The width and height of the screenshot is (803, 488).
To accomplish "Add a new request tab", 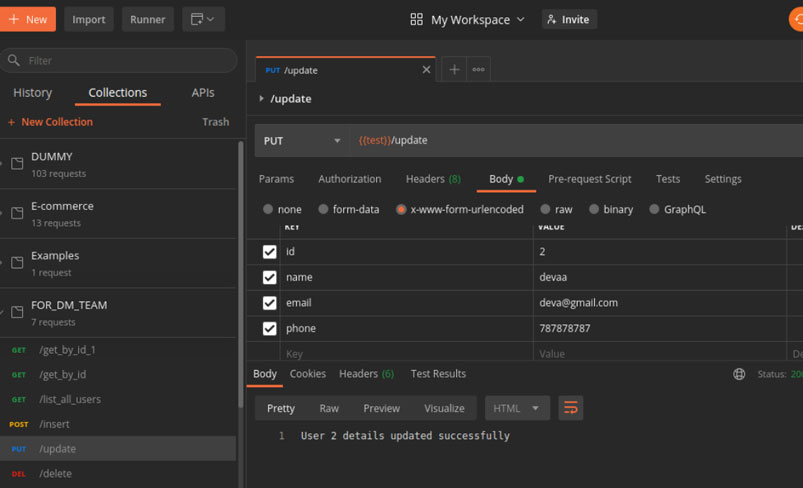I will click(x=454, y=69).
